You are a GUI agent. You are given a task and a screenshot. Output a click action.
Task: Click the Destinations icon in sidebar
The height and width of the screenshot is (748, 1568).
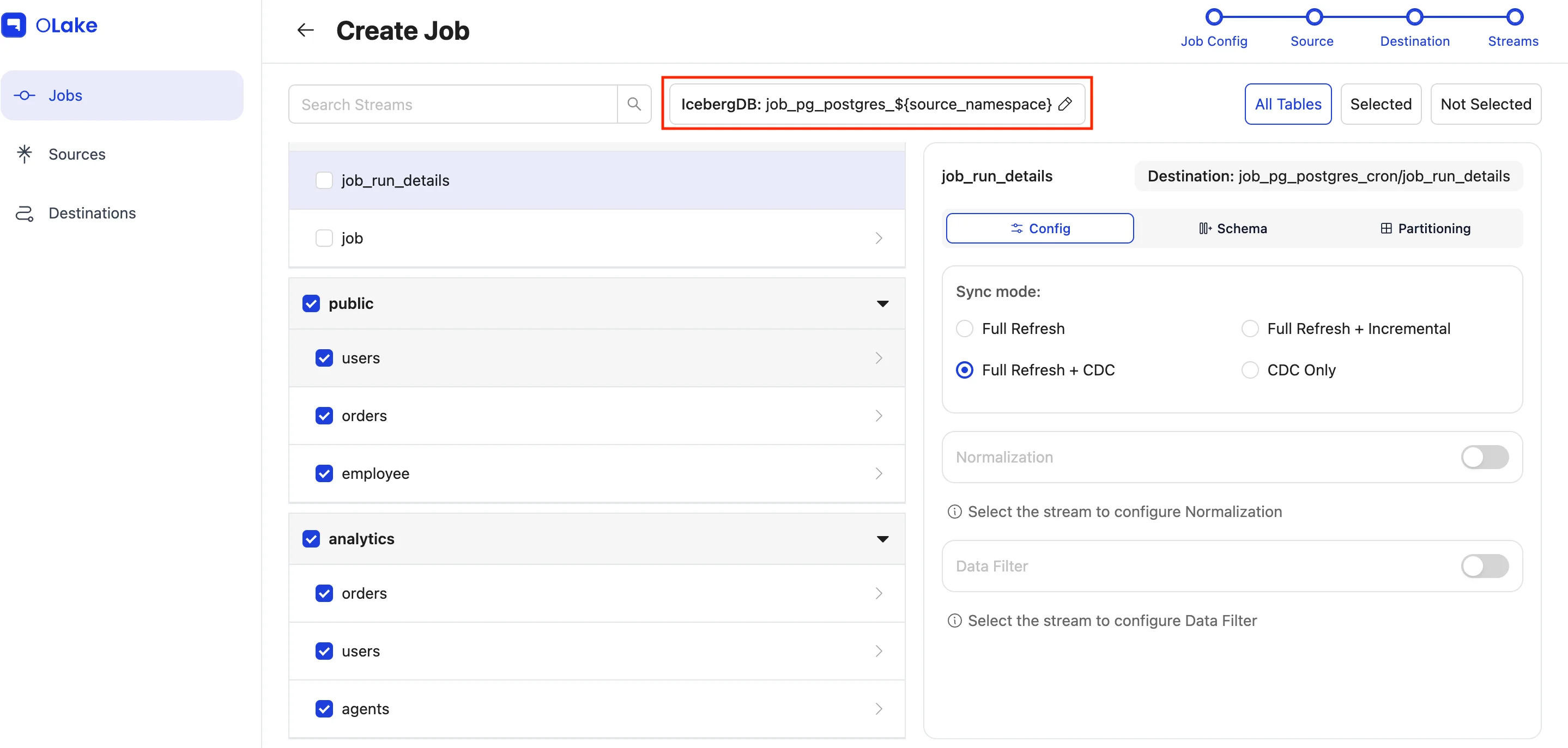(25, 213)
